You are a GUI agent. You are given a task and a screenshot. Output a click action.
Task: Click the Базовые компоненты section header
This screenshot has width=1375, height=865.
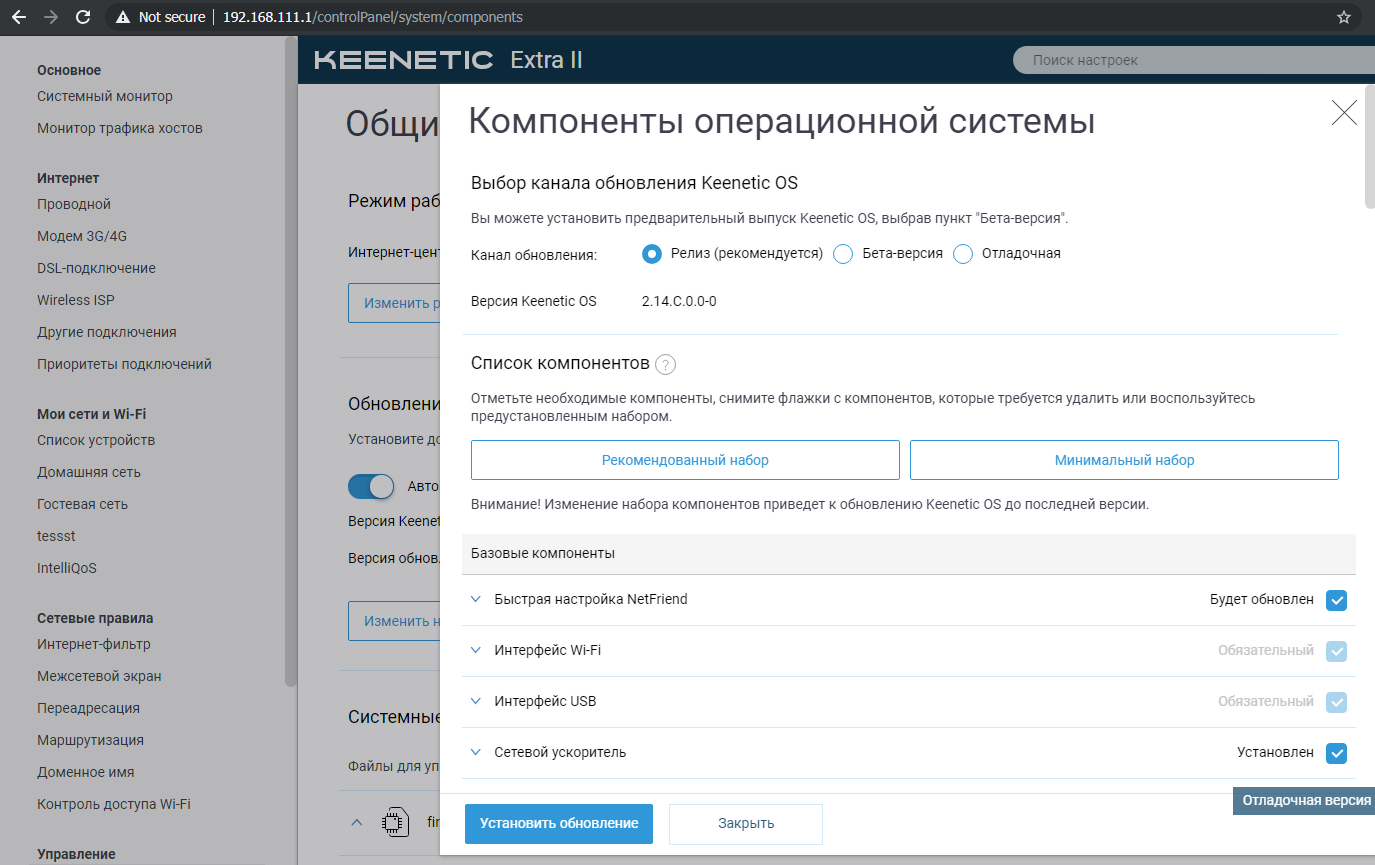909,553
